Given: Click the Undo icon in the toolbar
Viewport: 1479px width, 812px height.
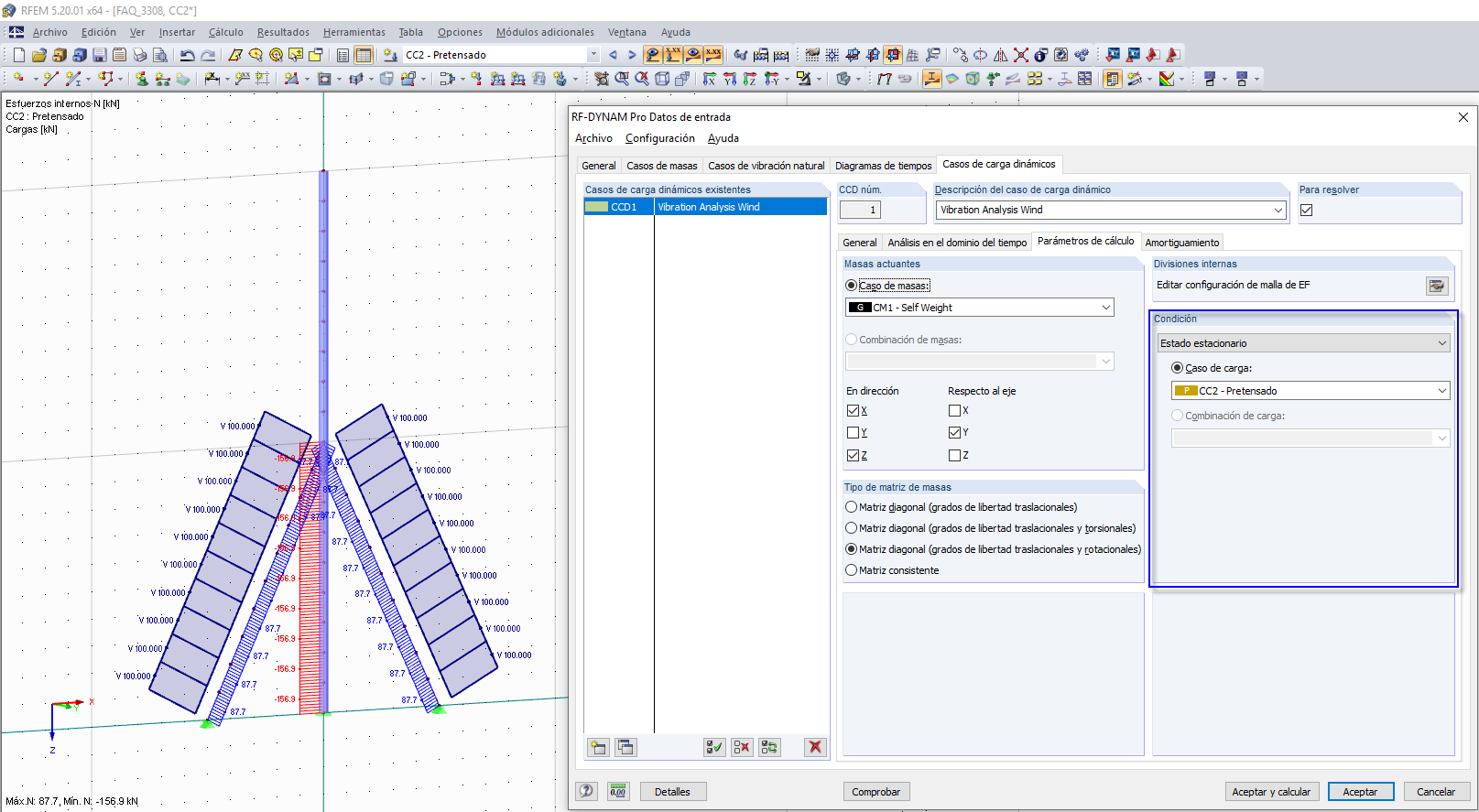Looking at the screenshot, I should click(187, 55).
